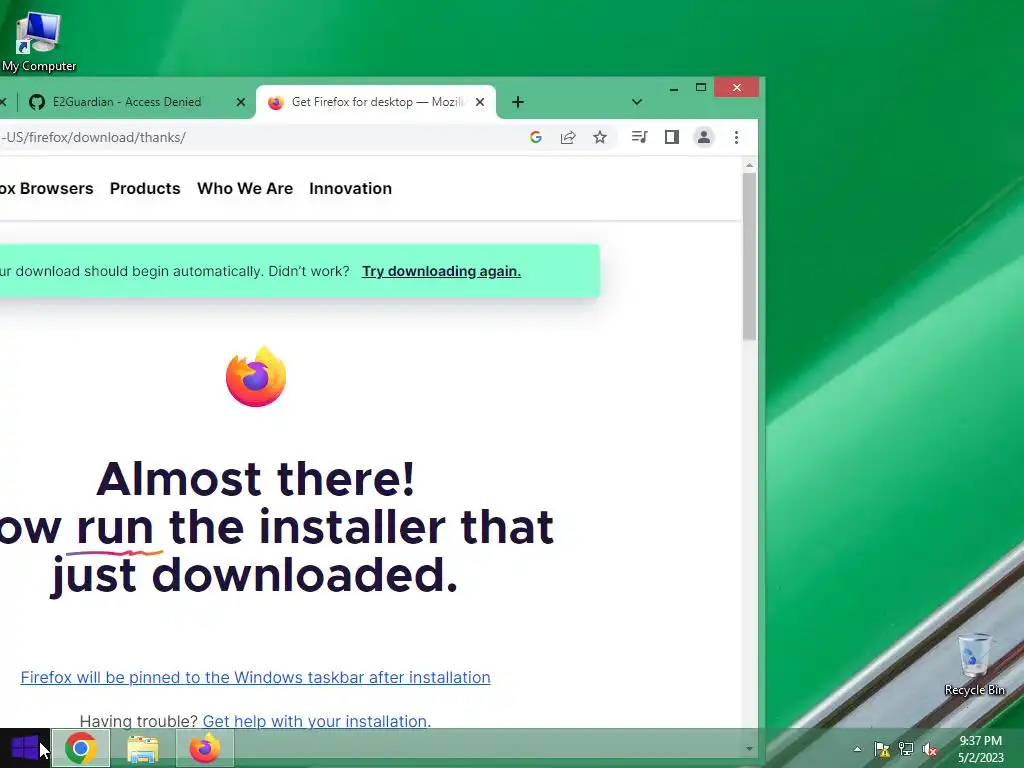Open Action Center flag tray icon
Viewport: 1024px width, 768px height.
[x=882, y=749]
